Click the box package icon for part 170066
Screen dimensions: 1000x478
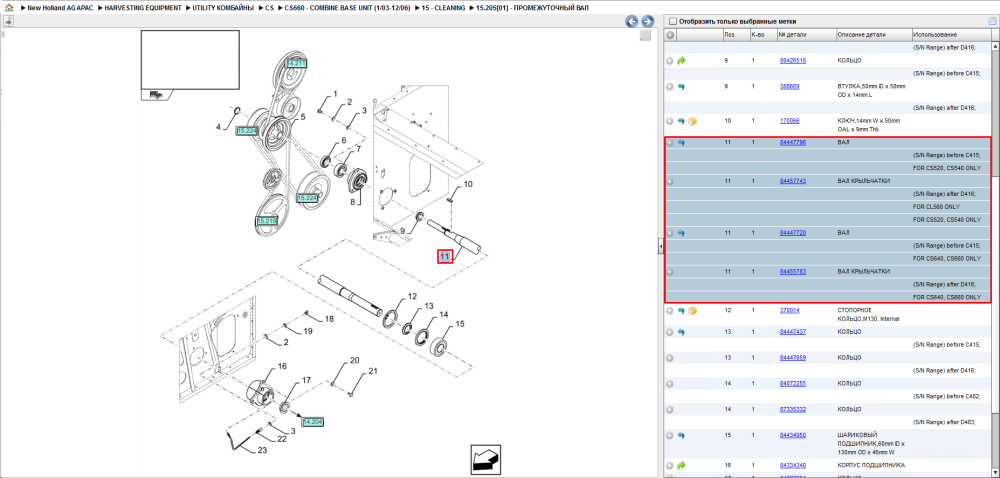coord(692,120)
